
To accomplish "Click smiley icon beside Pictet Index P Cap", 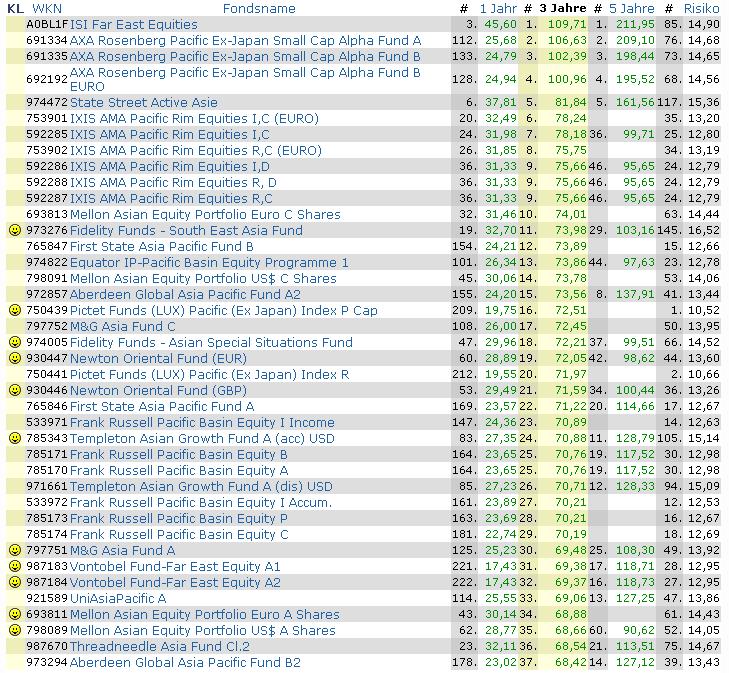I will coord(15,310).
